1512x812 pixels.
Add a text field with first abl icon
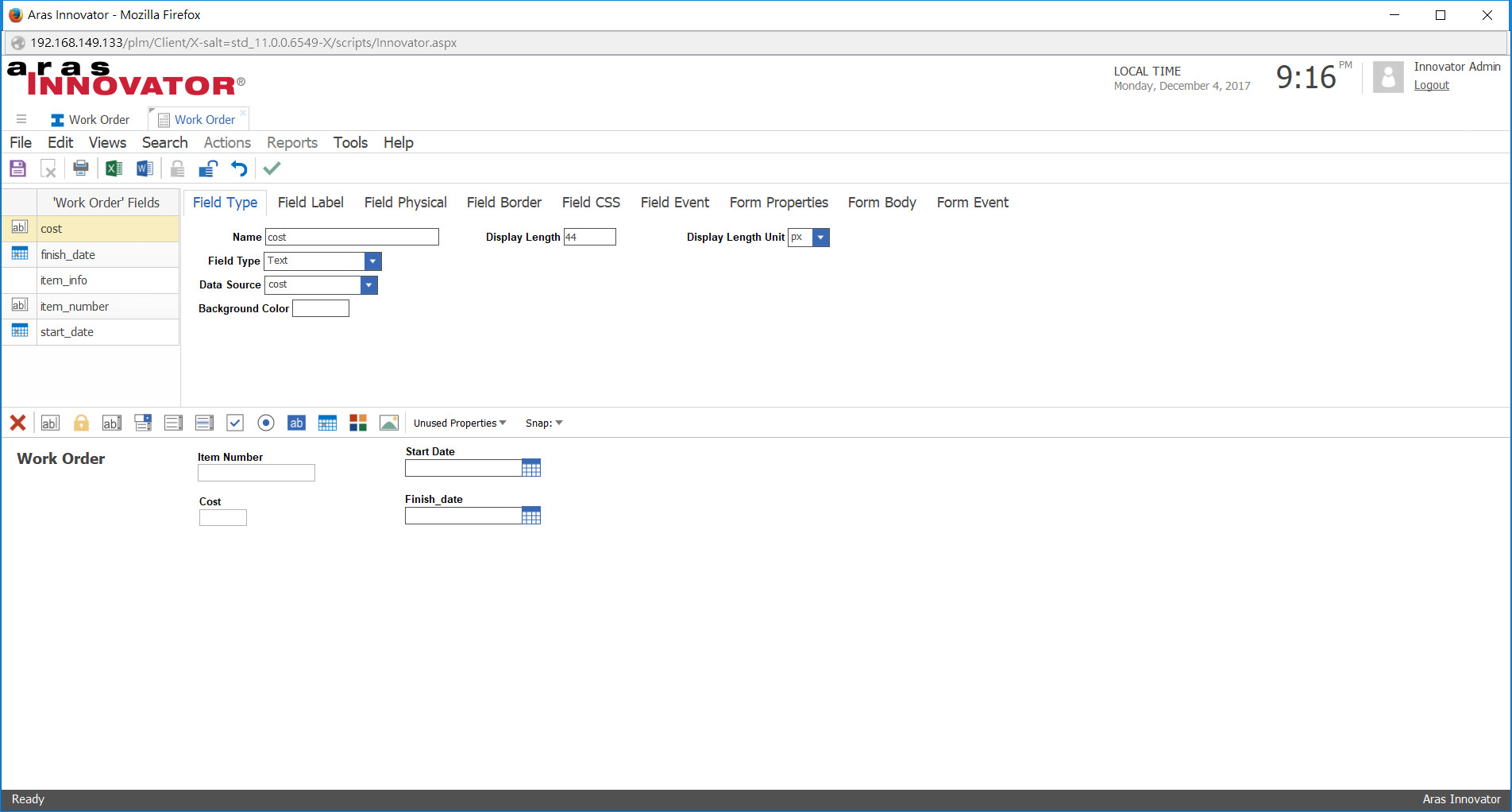pyautogui.click(x=49, y=423)
